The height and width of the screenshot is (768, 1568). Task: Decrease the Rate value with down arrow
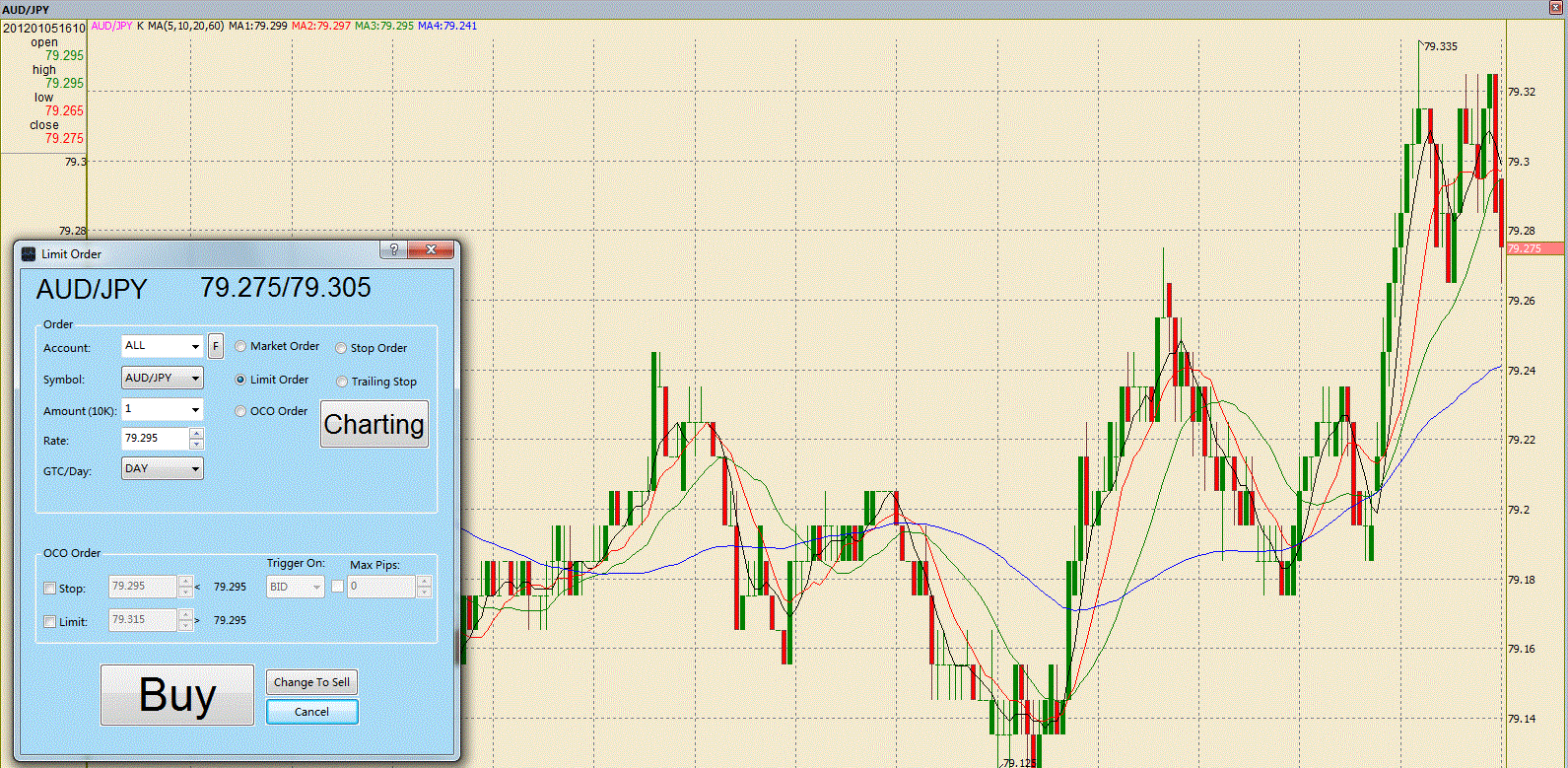196,444
